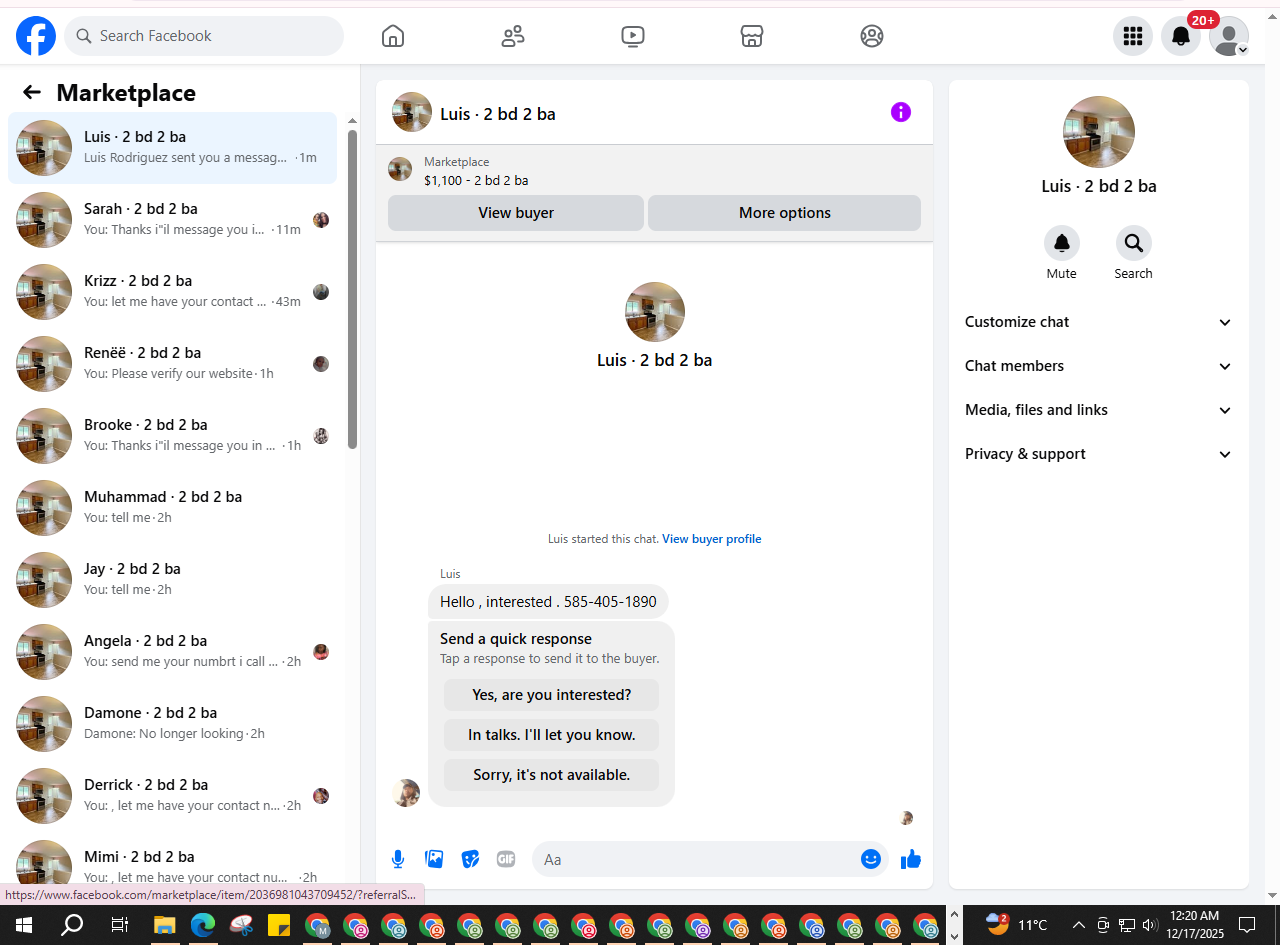Open the Luis · 2 bd 2 ba conversation
The width and height of the screenshot is (1280, 945).
pyautogui.click(x=173, y=148)
